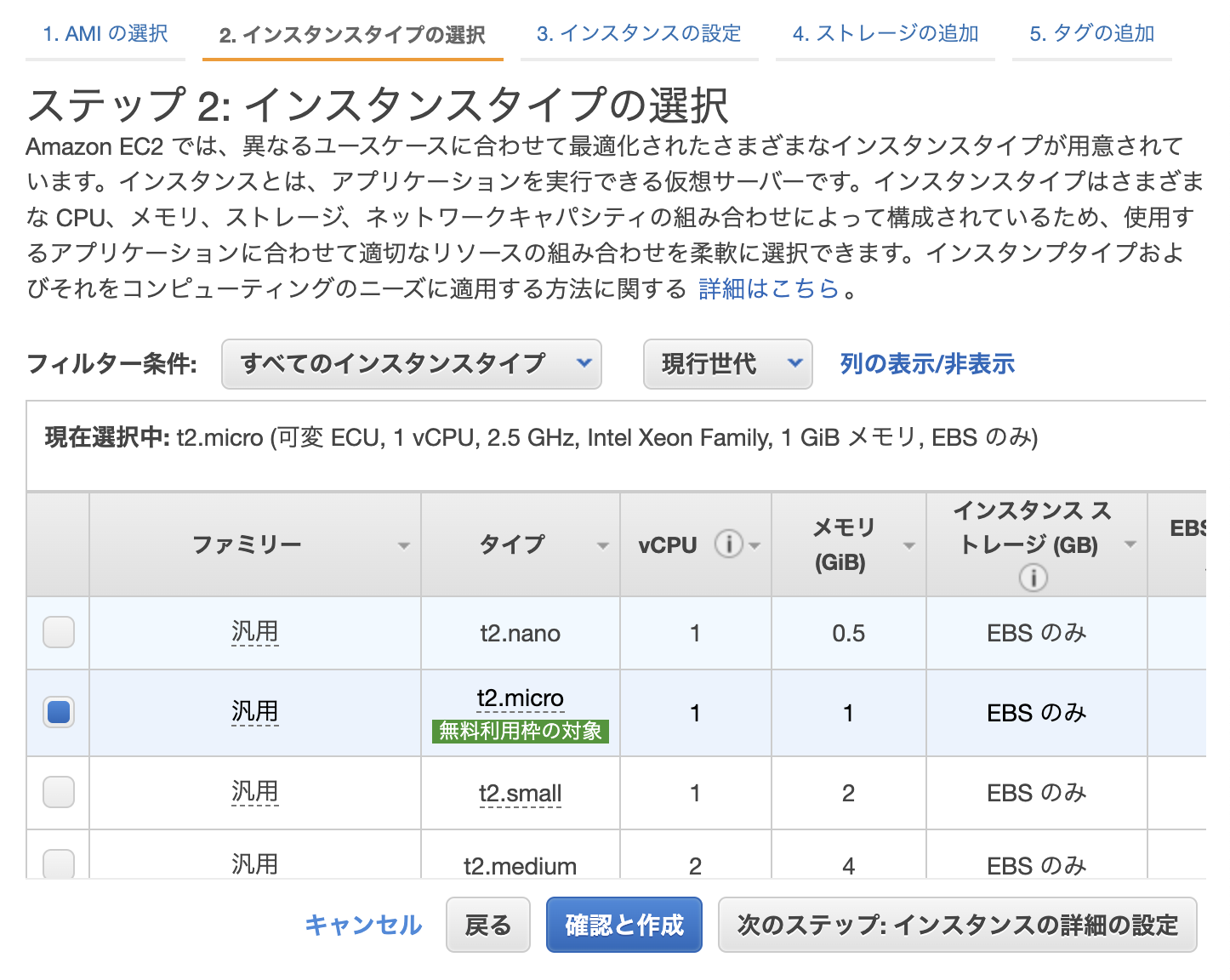Click 列の表示/非表示 to configure columns
The image size is (1230, 980).
click(926, 363)
